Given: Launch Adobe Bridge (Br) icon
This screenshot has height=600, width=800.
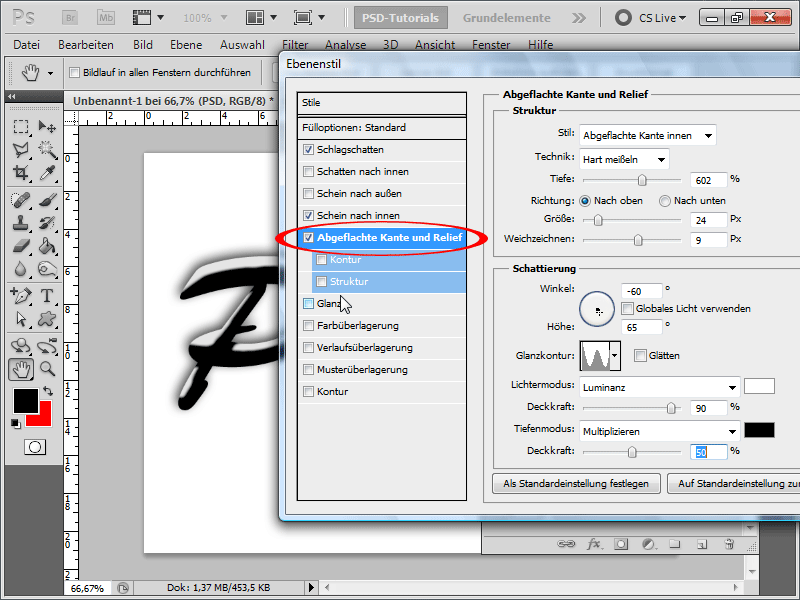Looking at the screenshot, I should click(x=70, y=18).
